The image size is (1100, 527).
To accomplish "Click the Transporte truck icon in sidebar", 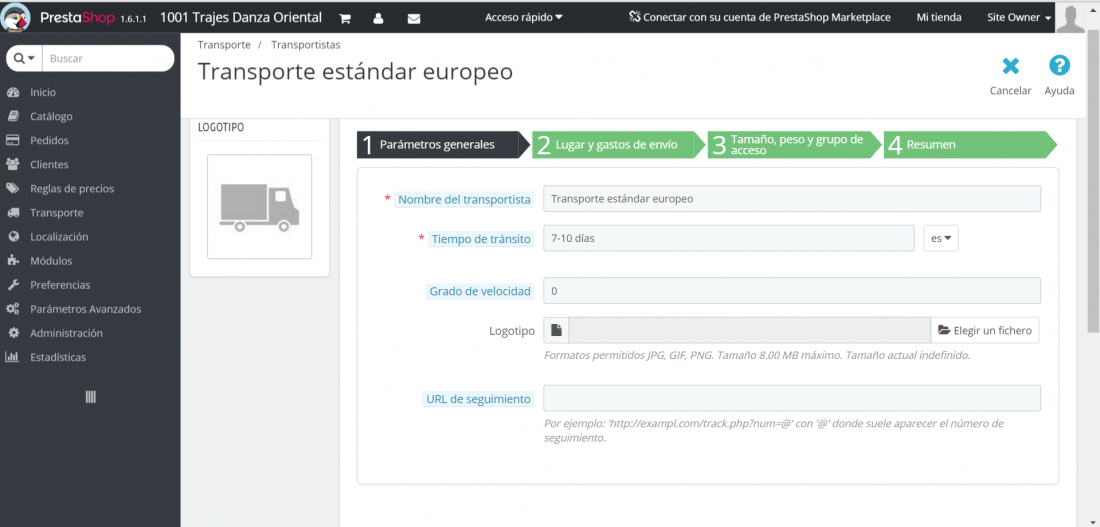I will (x=12, y=213).
